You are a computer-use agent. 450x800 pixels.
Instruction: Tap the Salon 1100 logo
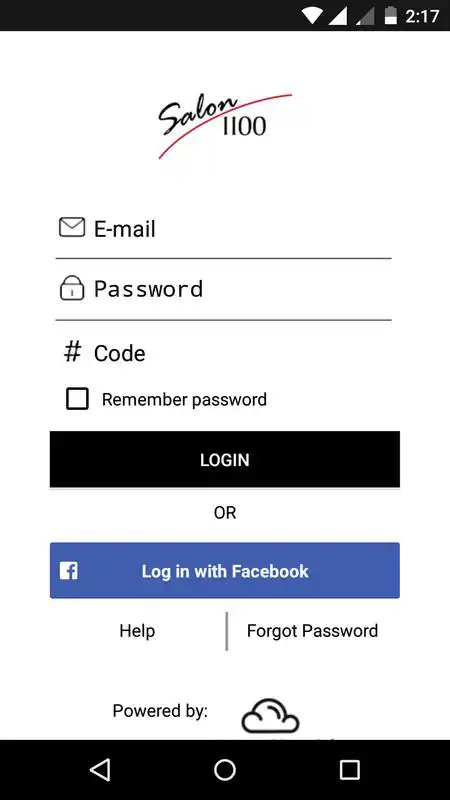pyautogui.click(x=225, y=126)
